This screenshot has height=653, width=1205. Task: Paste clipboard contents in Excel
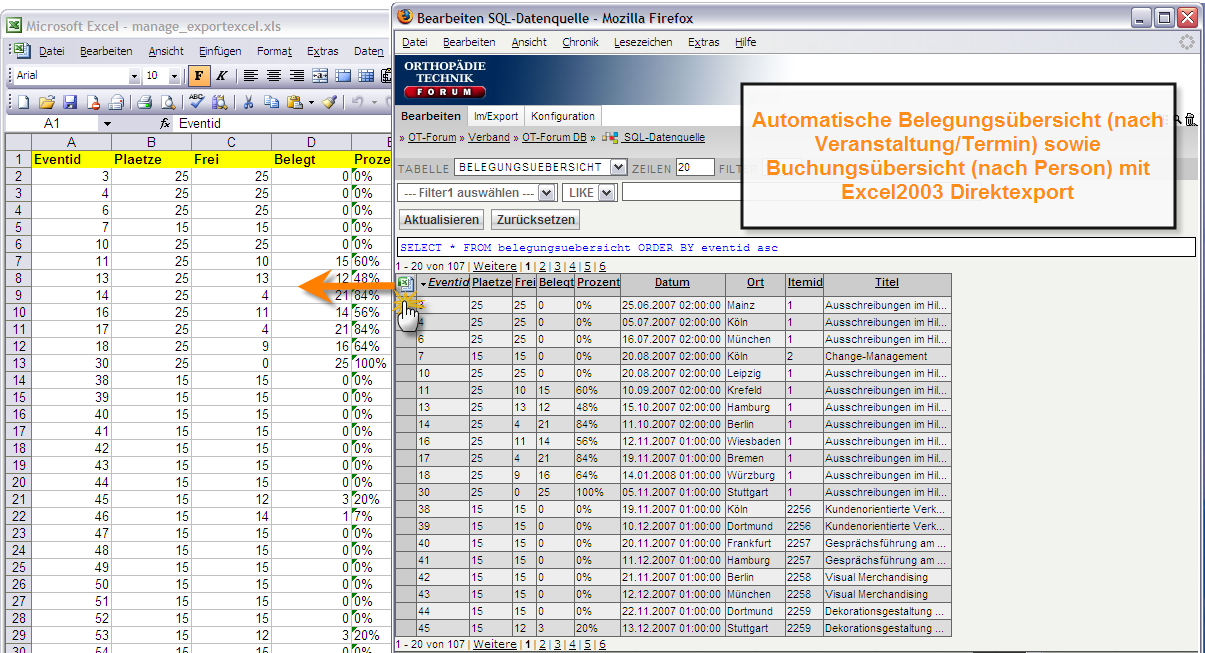[294, 102]
